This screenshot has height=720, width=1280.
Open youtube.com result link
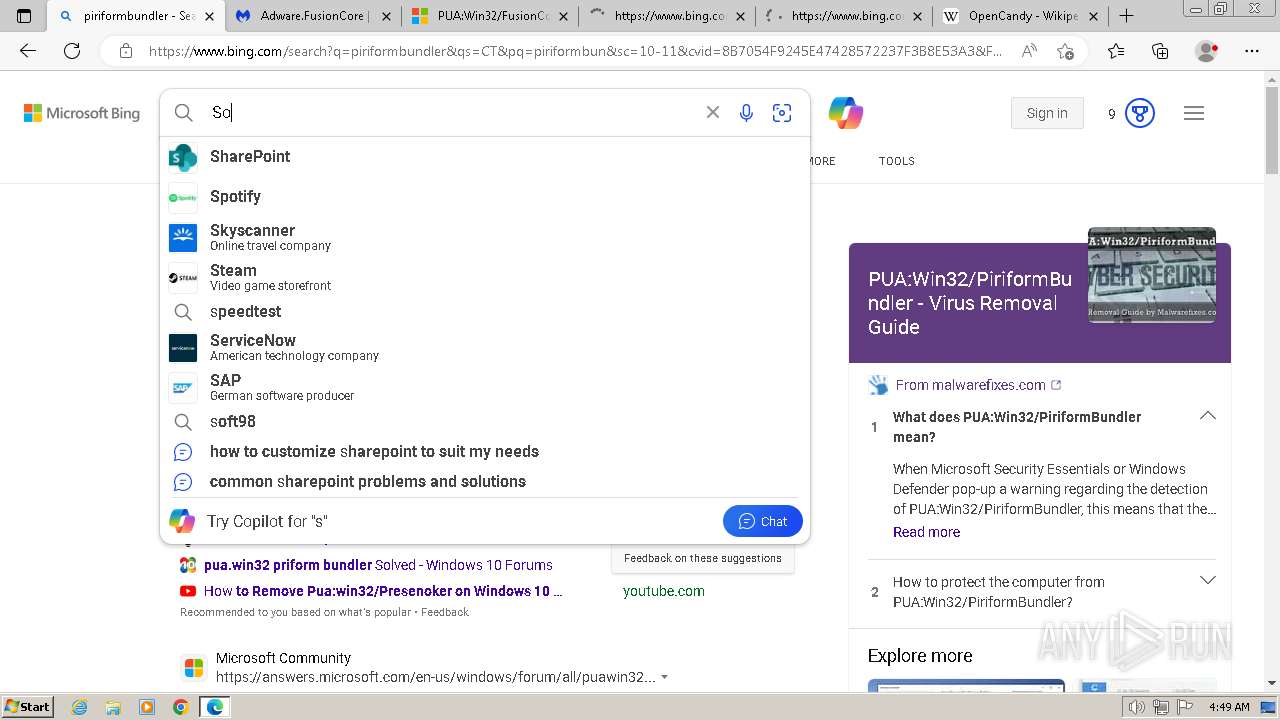click(664, 591)
